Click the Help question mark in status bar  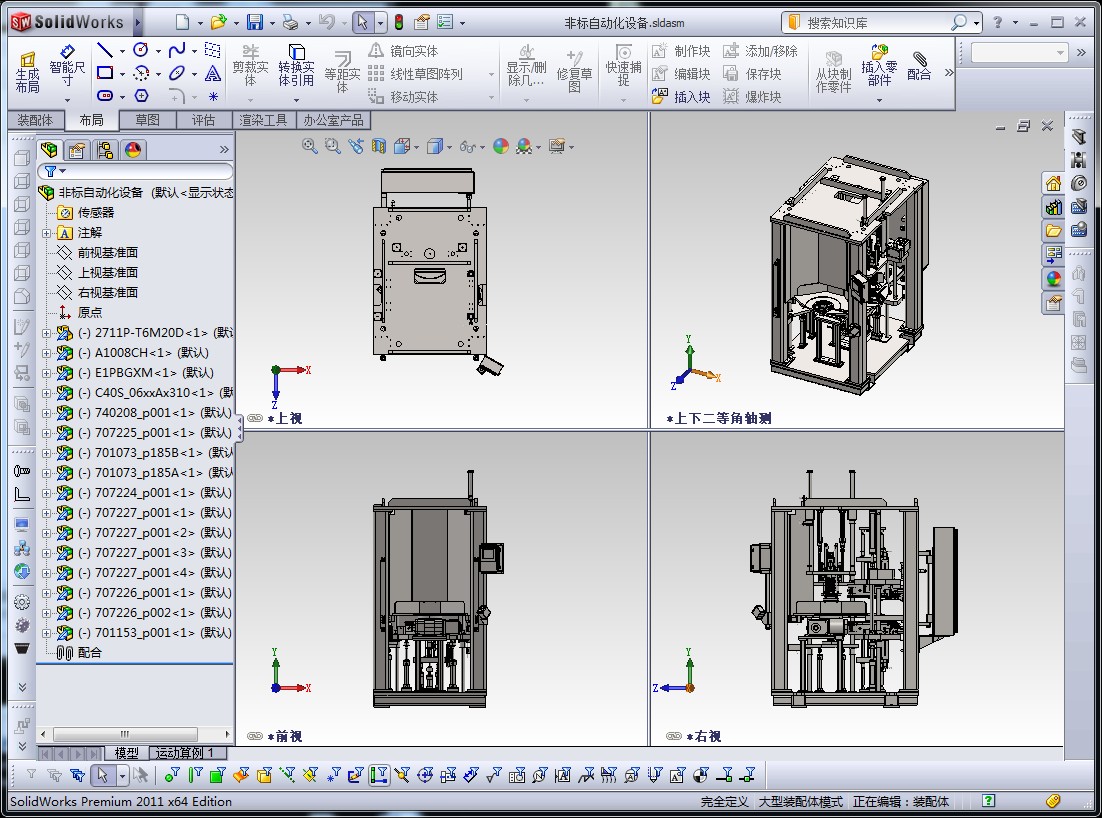tap(989, 800)
